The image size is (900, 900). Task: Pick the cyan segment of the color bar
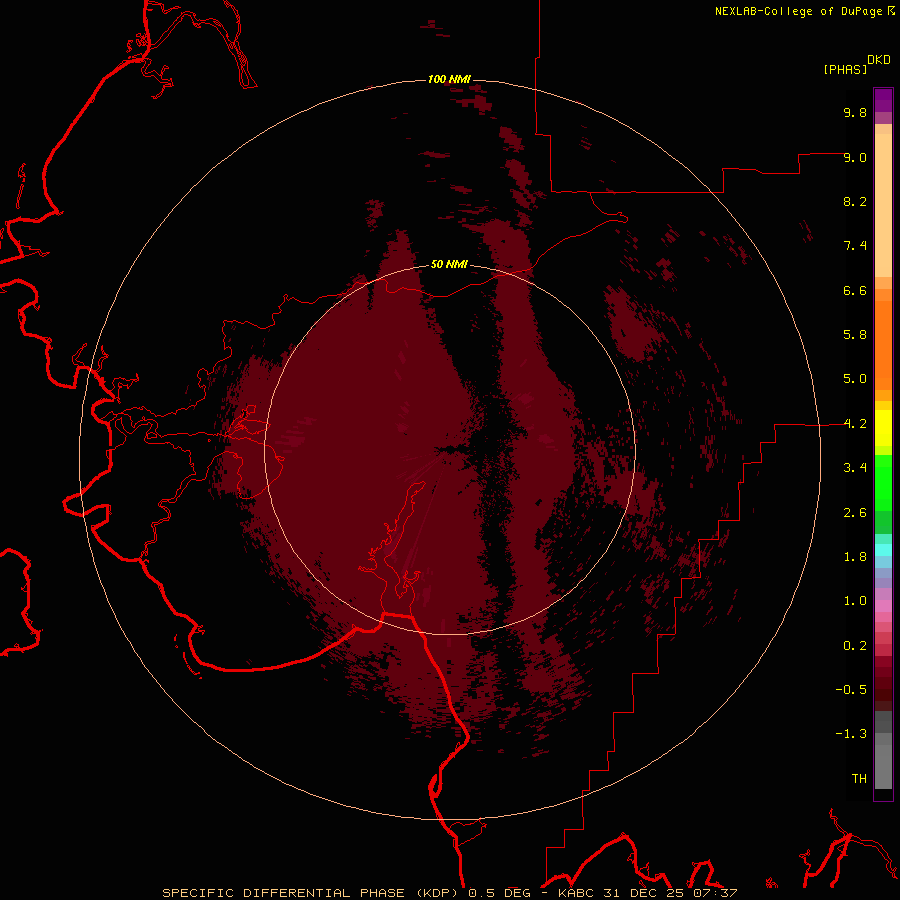tap(883, 549)
